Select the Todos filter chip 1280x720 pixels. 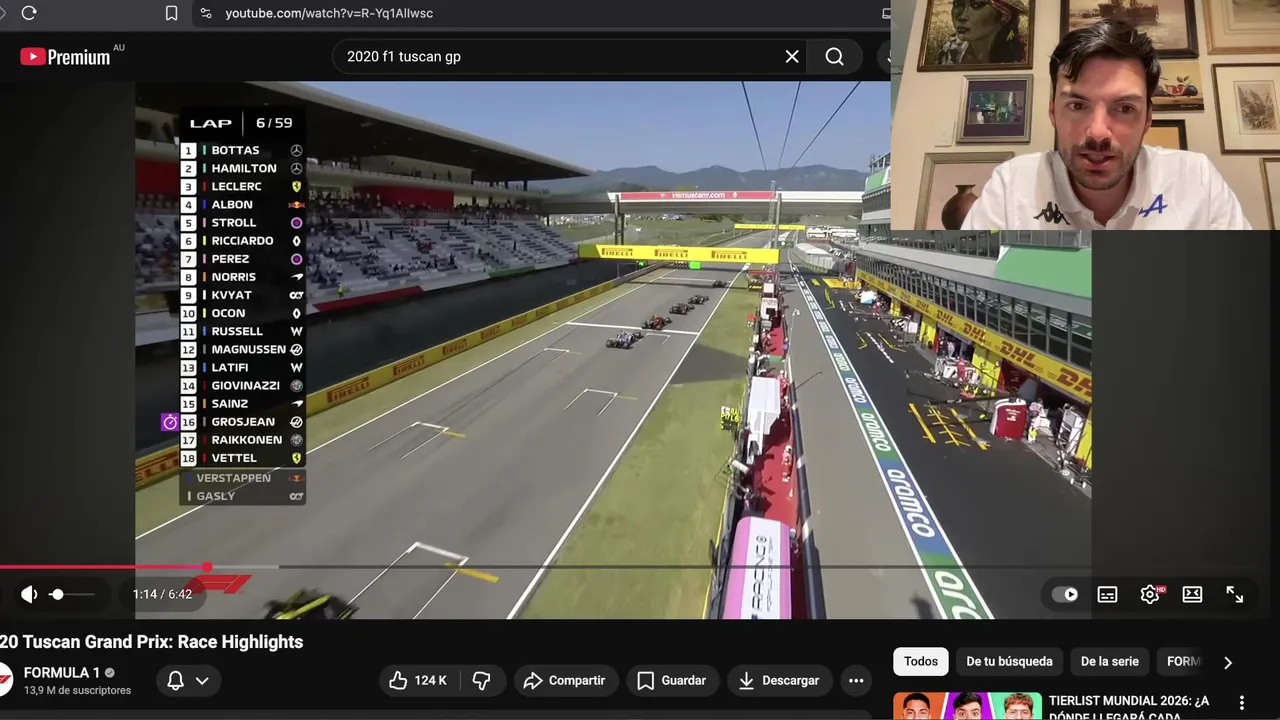(921, 661)
